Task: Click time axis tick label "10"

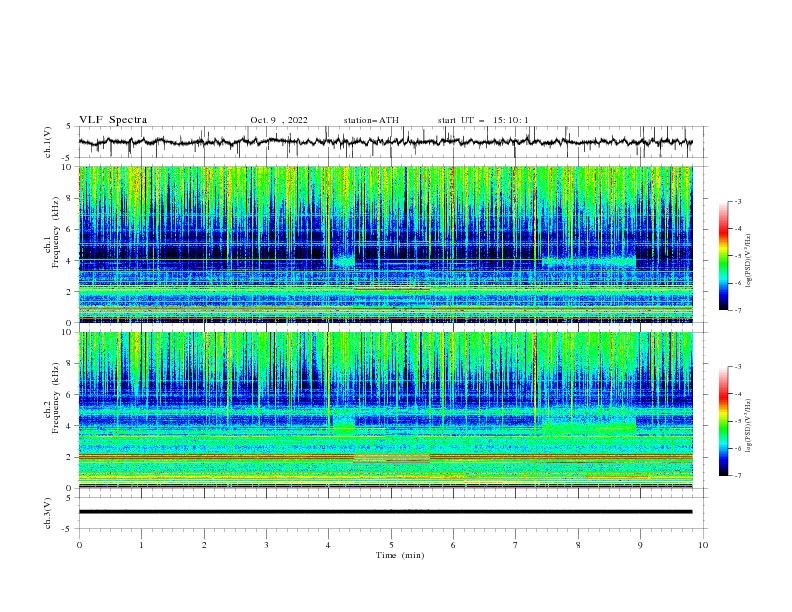Action: click(703, 545)
